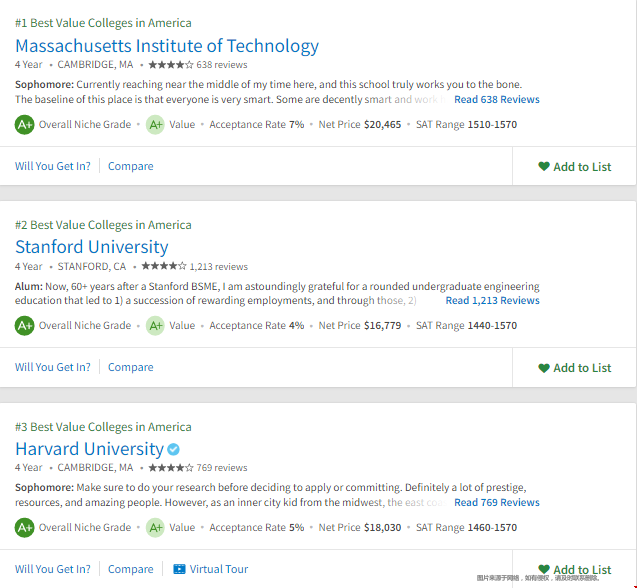
Task: Click the Virtual Tour film icon
Action: [179, 569]
